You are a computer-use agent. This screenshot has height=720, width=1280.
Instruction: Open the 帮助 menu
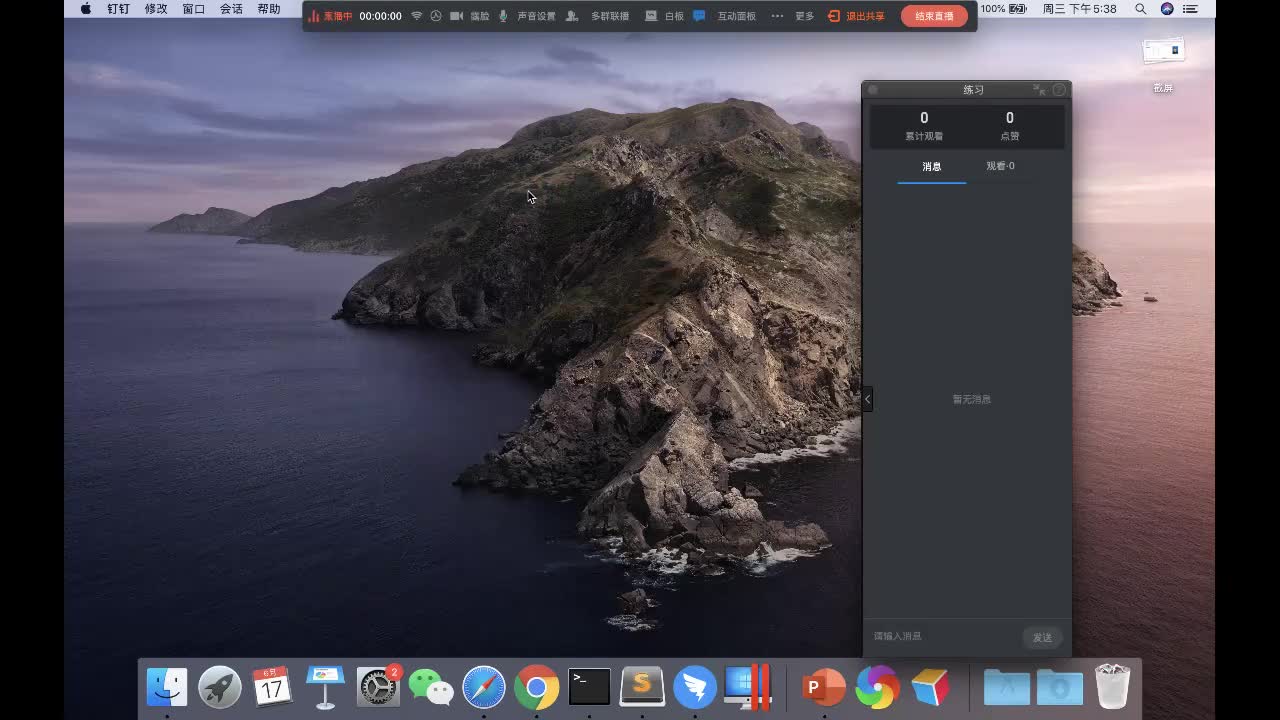[x=269, y=9]
